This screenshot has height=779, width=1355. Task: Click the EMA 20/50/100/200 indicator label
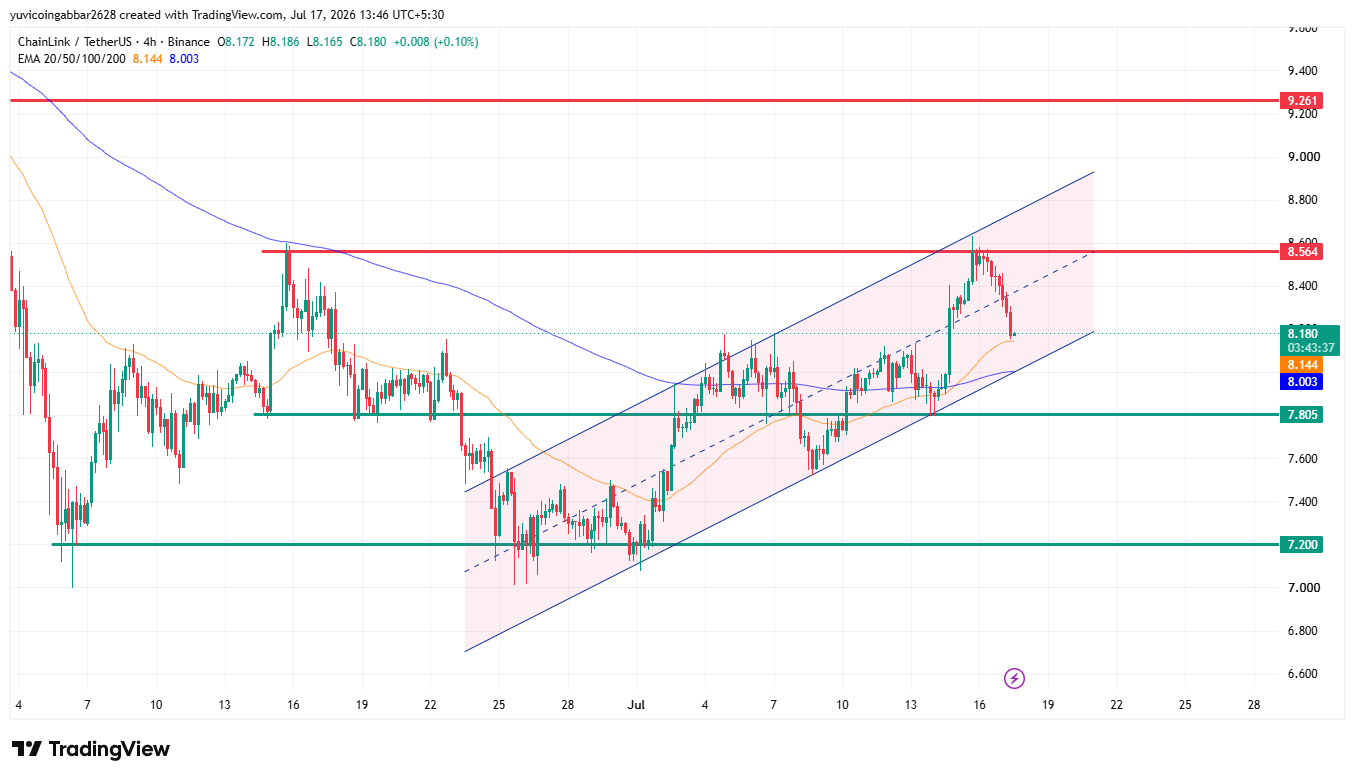[71, 59]
